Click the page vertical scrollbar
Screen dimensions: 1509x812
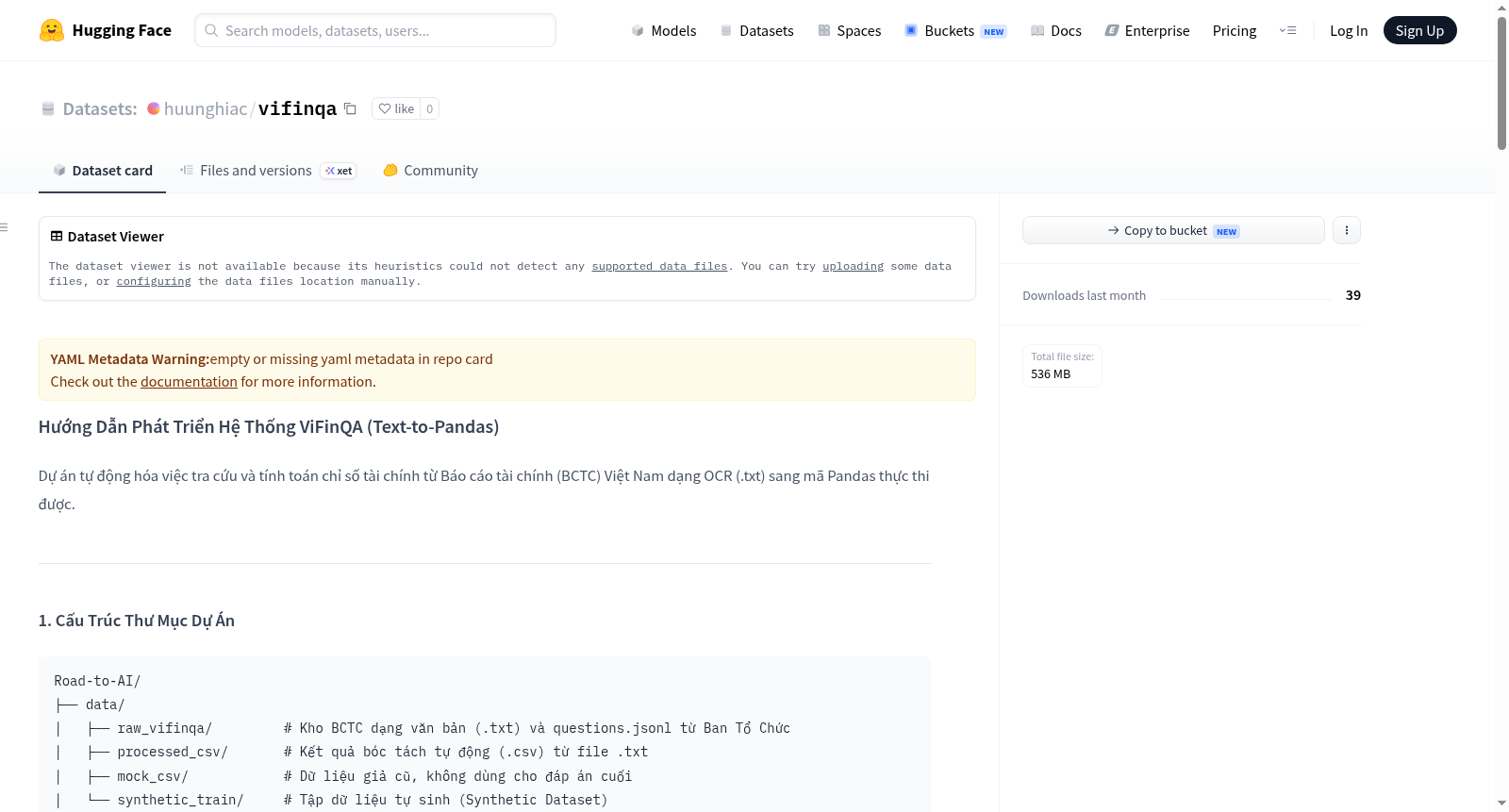pos(1501,84)
